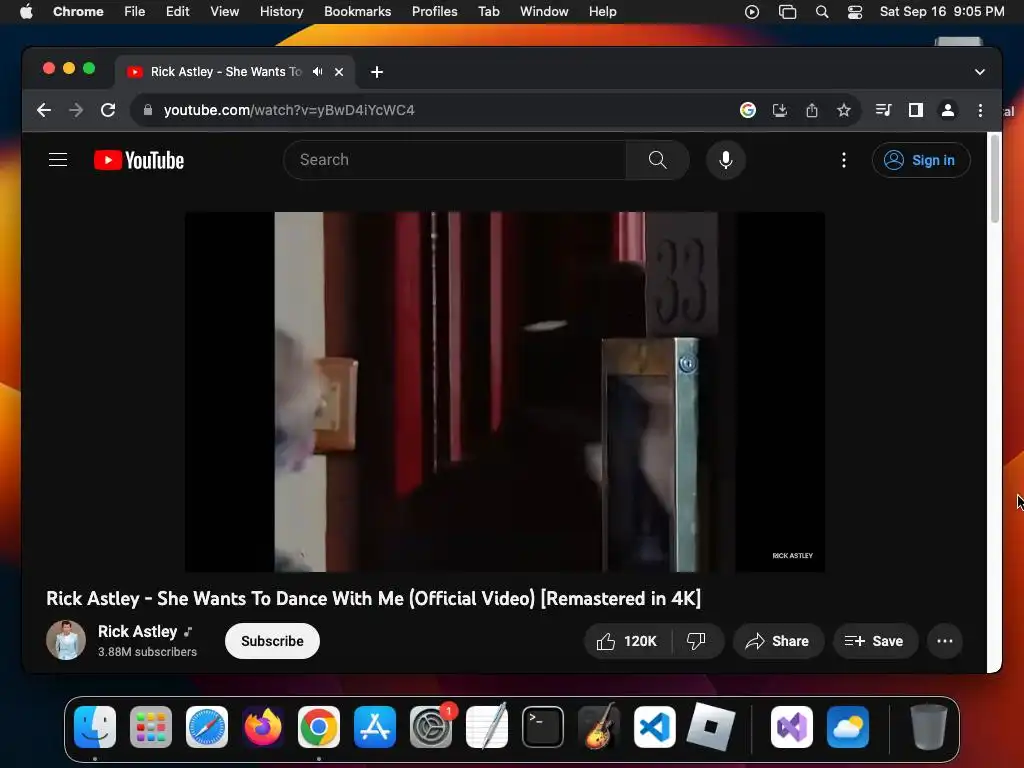
Task: Open the File menu
Action: coord(135,12)
